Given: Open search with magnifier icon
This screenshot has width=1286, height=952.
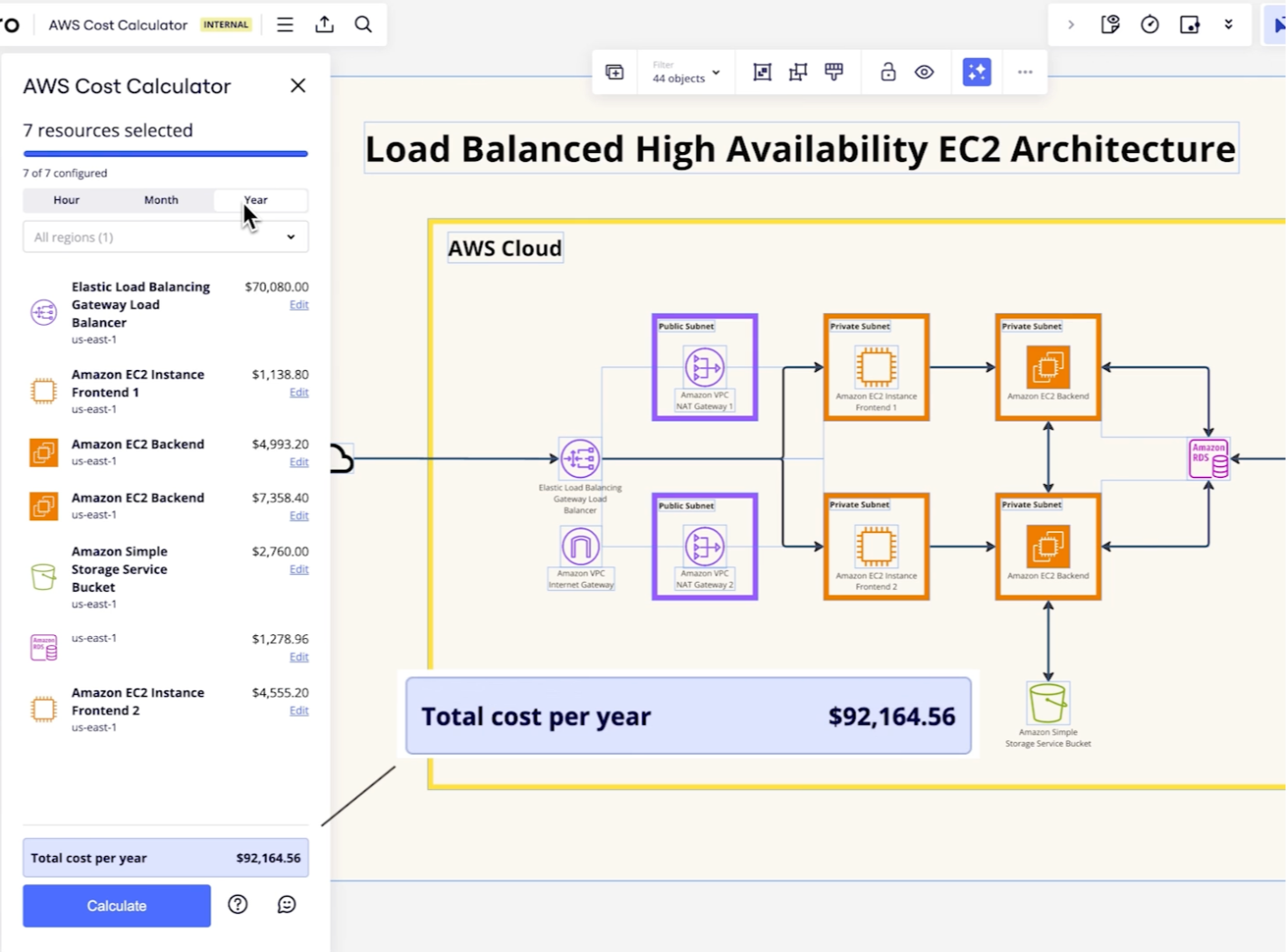Looking at the screenshot, I should tap(363, 24).
